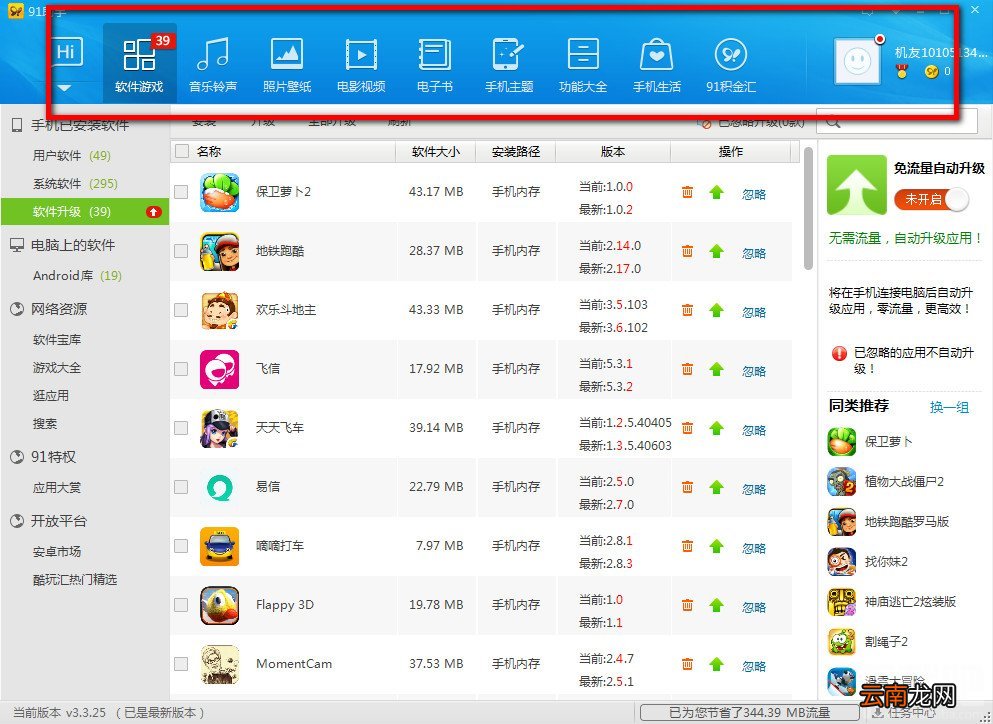This screenshot has width=993, height=724.
Task: Open 软件宝库 in sidebar
Action: pos(57,340)
